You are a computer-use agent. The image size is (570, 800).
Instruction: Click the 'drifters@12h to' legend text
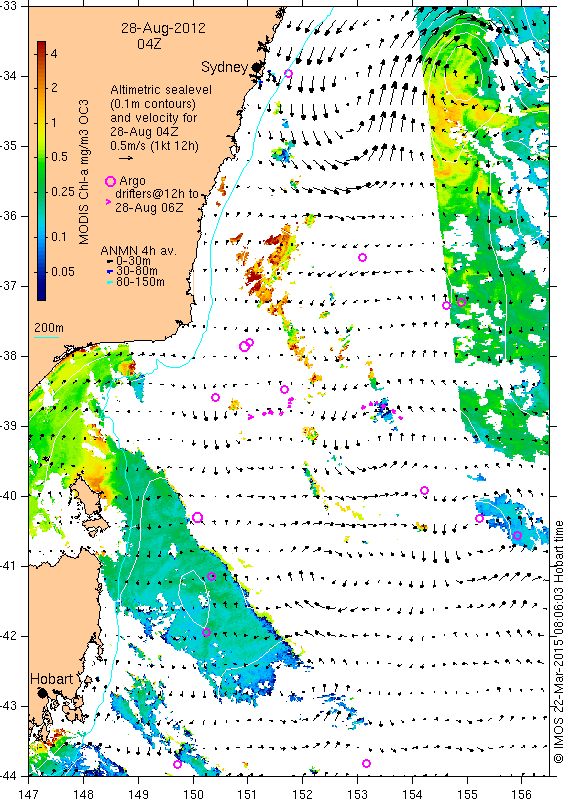pyautogui.click(x=157, y=194)
